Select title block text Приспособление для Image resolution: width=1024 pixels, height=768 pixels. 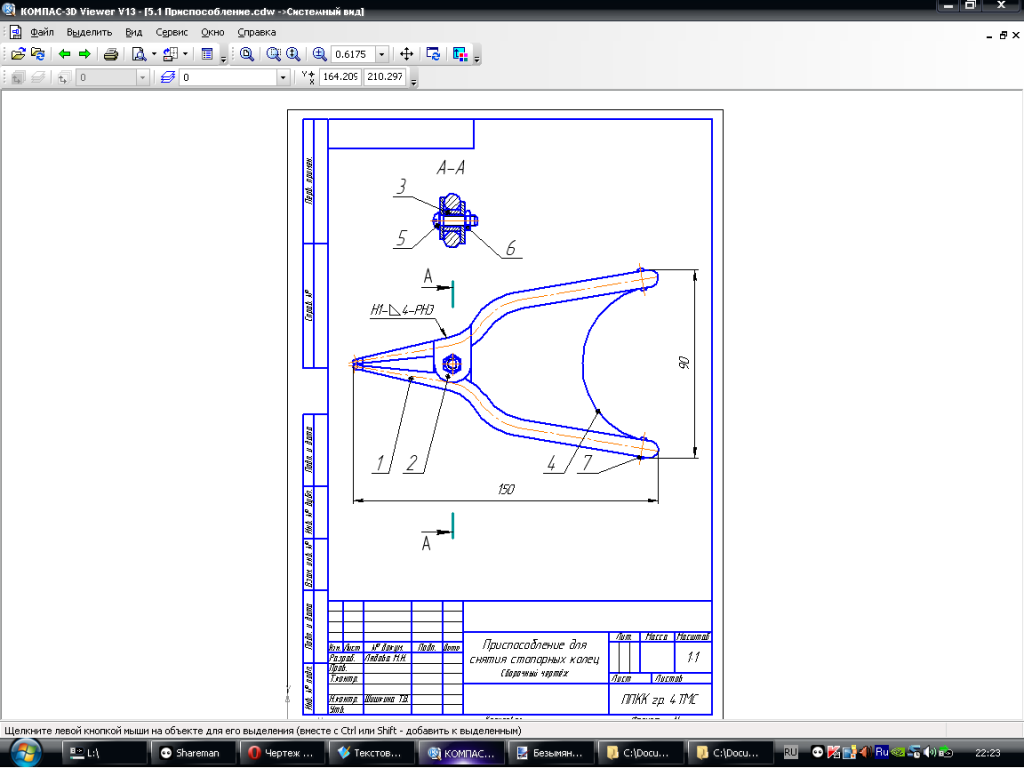(534, 645)
